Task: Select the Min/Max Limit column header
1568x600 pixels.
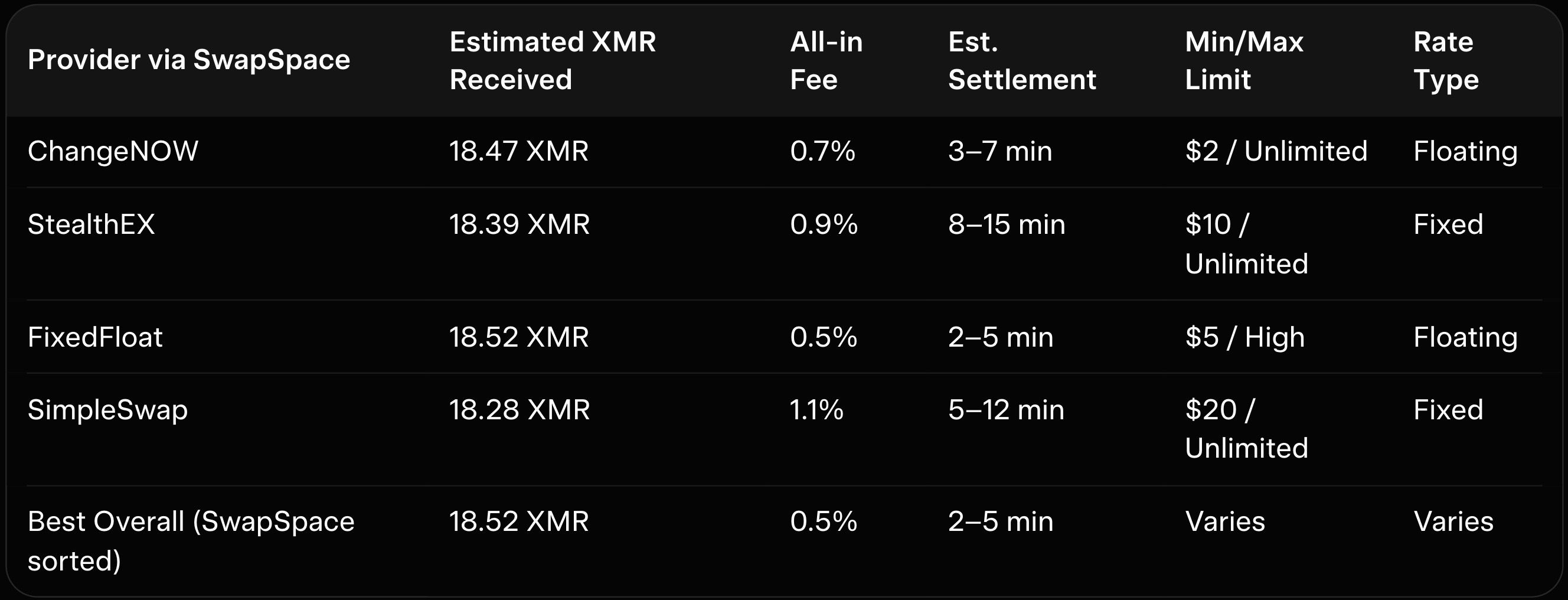Action: pyautogui.click(x=1244, y=60)
